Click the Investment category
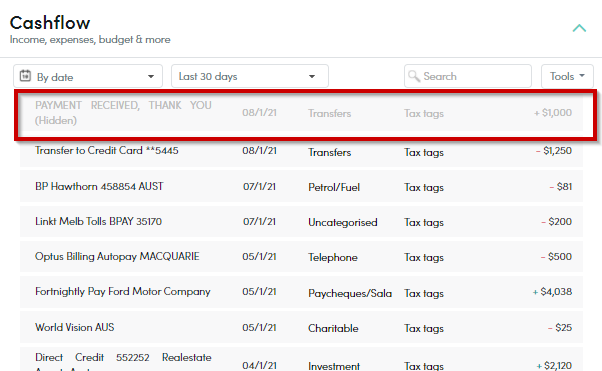The width and height of the screenshot is (602, 371). (x=334, y=366)
